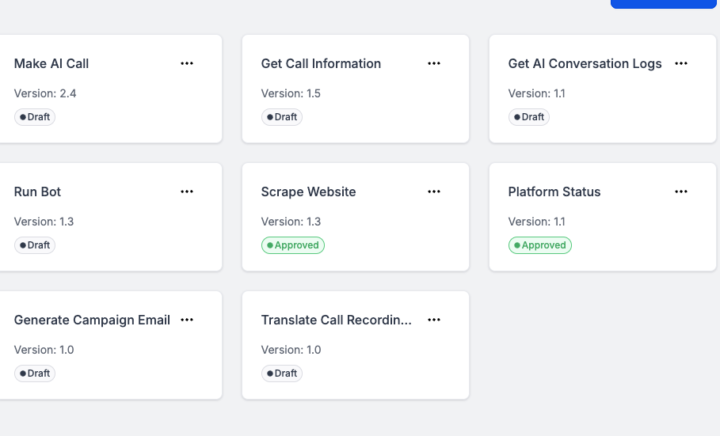Screen dimensions: 720x436
Task: Open the Scrape Website card title
Action: coord(308,191)
